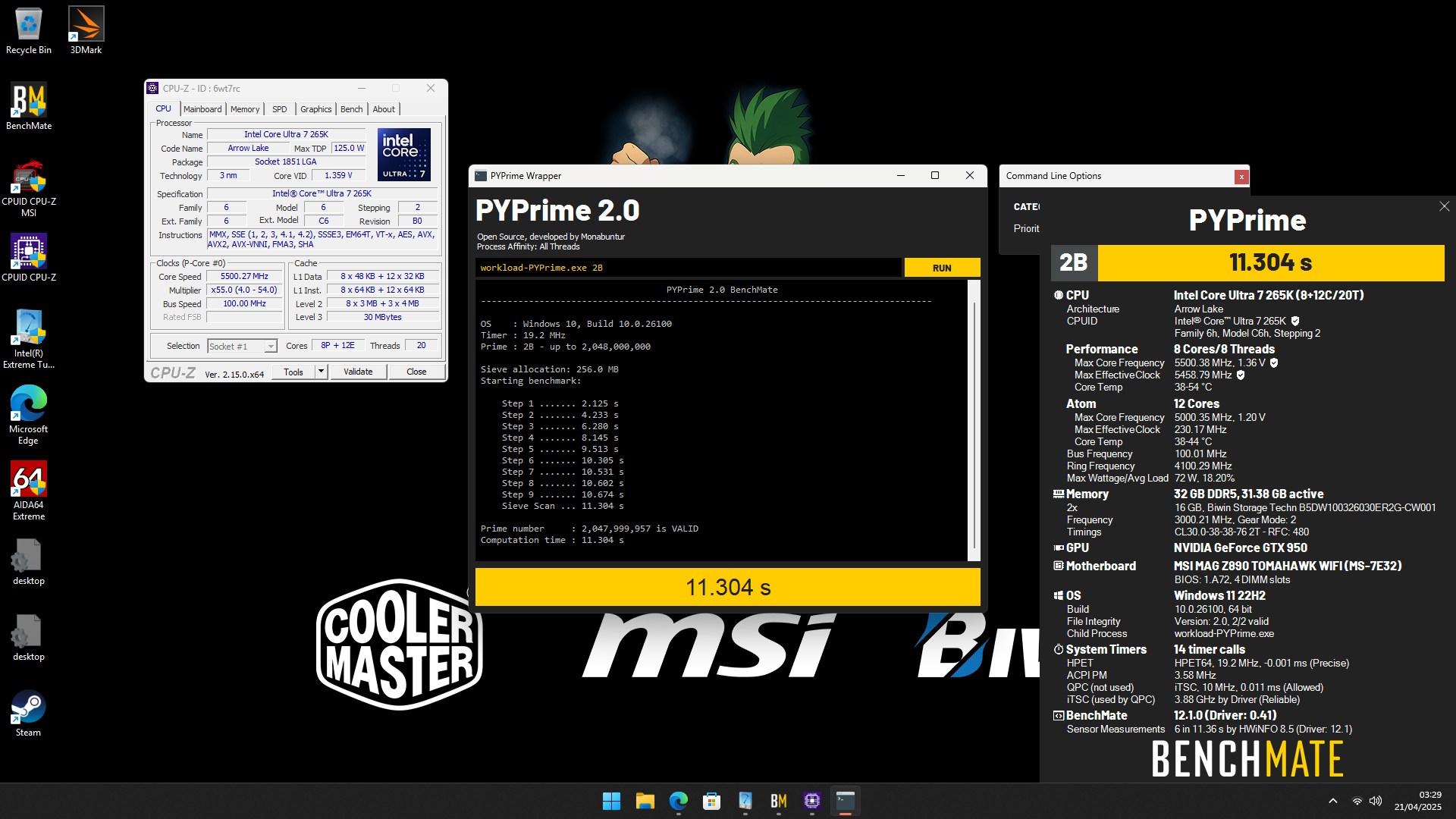Viewport: 1456px width, 819px height.
Task: Click the yellow RUN button in PYPrime
Action: (x=942, y=268)
